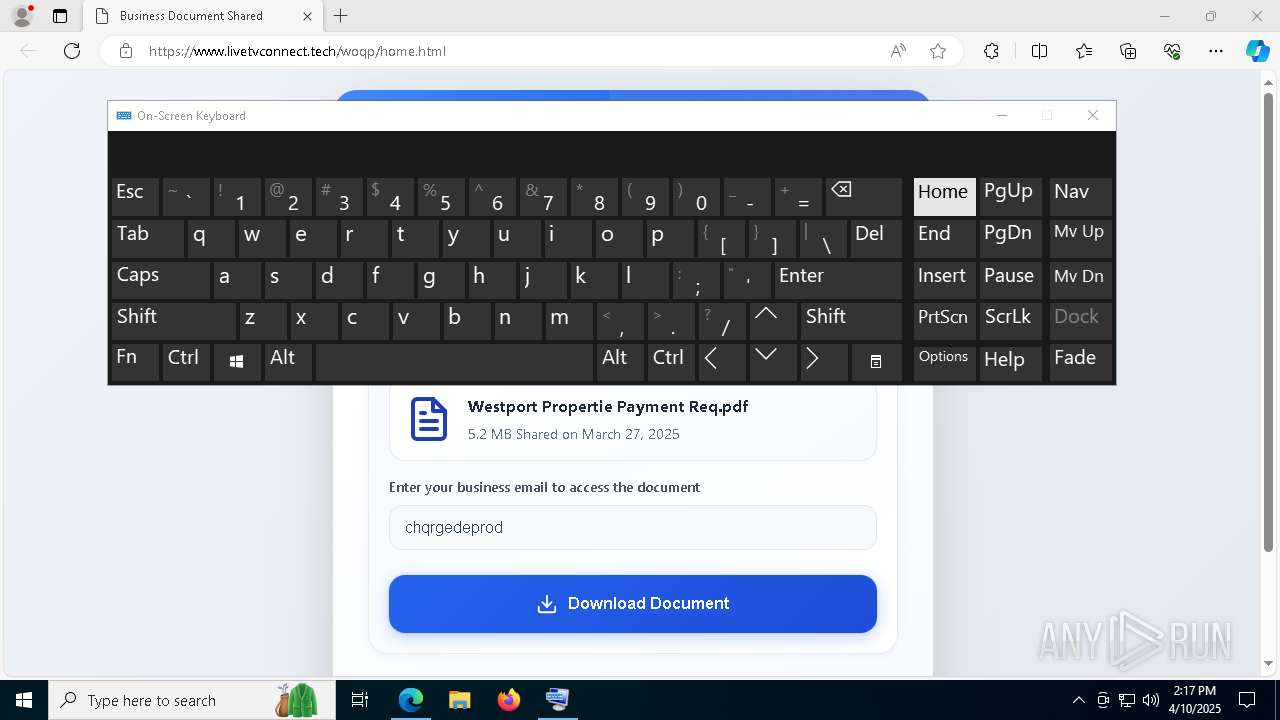This screenshot has width=1280, height=720.
Task: Click the PDF document file icon
Action: tap(428, 419)
